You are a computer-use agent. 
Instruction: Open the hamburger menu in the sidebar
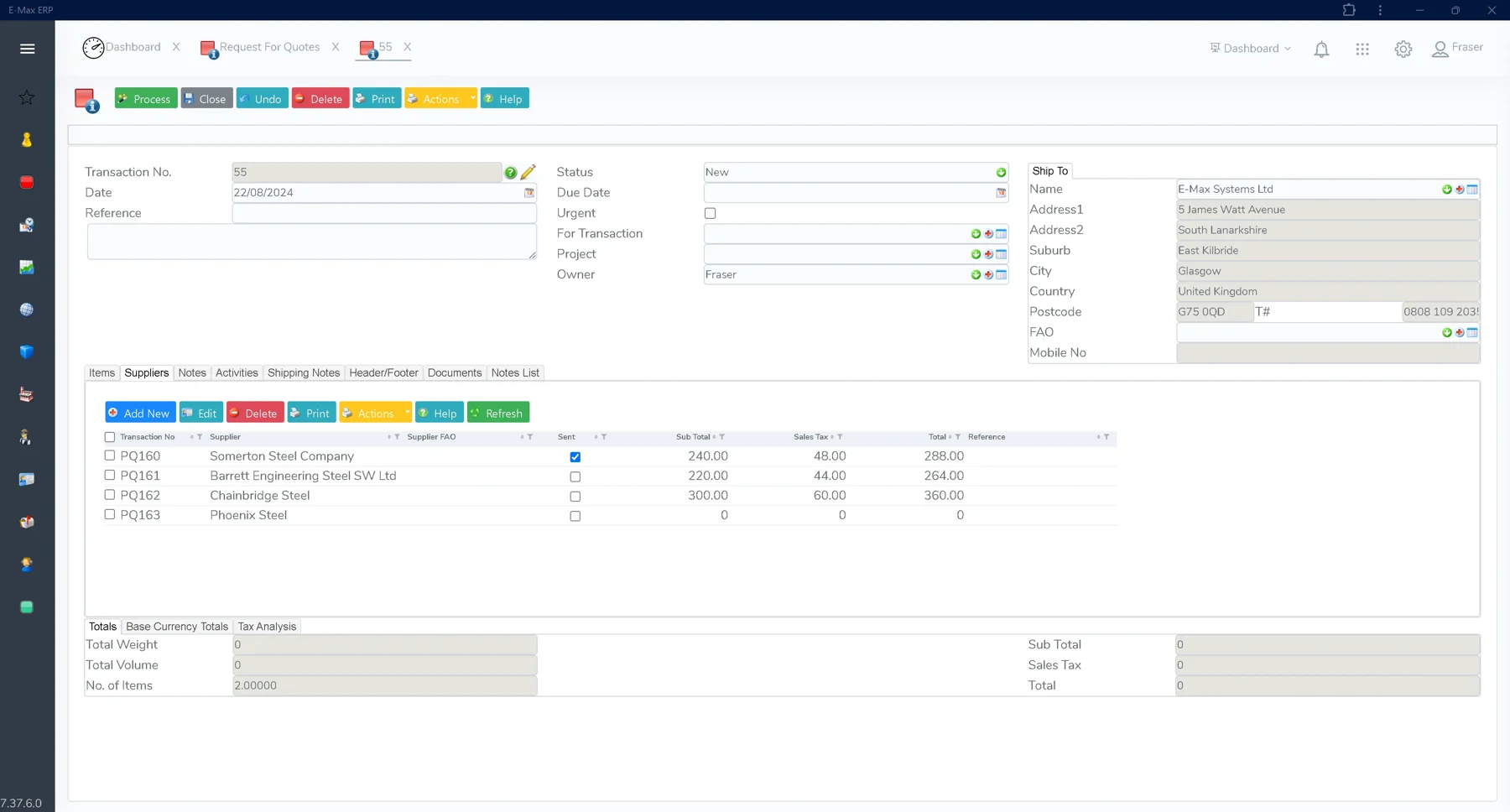[x=27, y=49]
